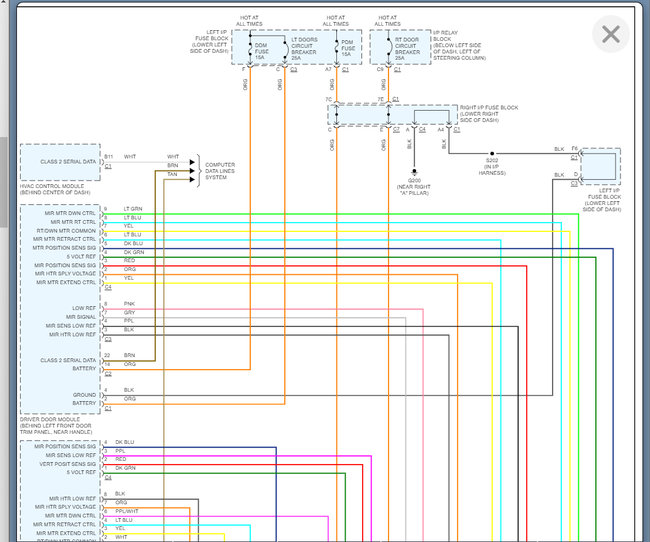The width and height of the screenshot is (650, 542).
Task: Click the 'PPL/WHT' wire color label
Action: [127, 511]
